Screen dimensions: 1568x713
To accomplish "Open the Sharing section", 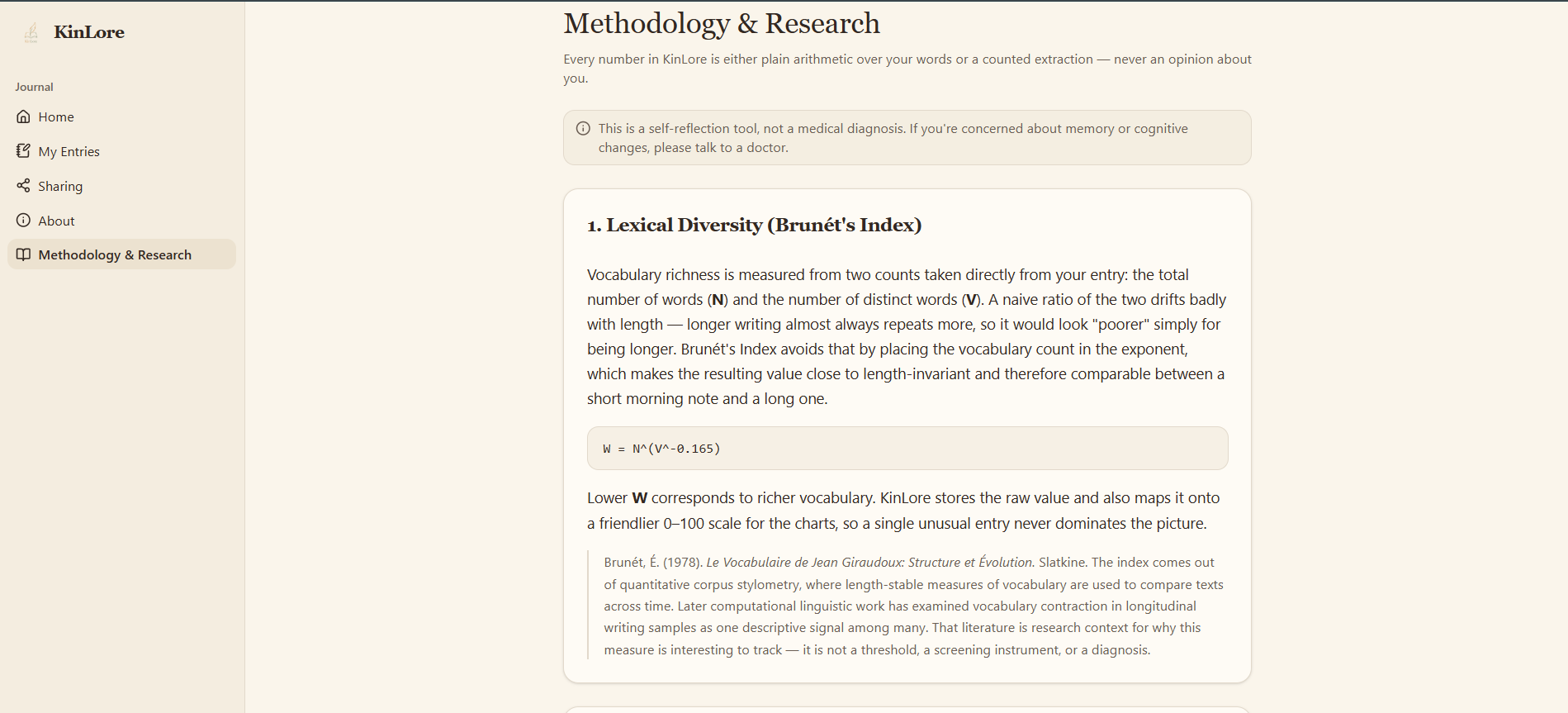I will (x=121, y=186).
